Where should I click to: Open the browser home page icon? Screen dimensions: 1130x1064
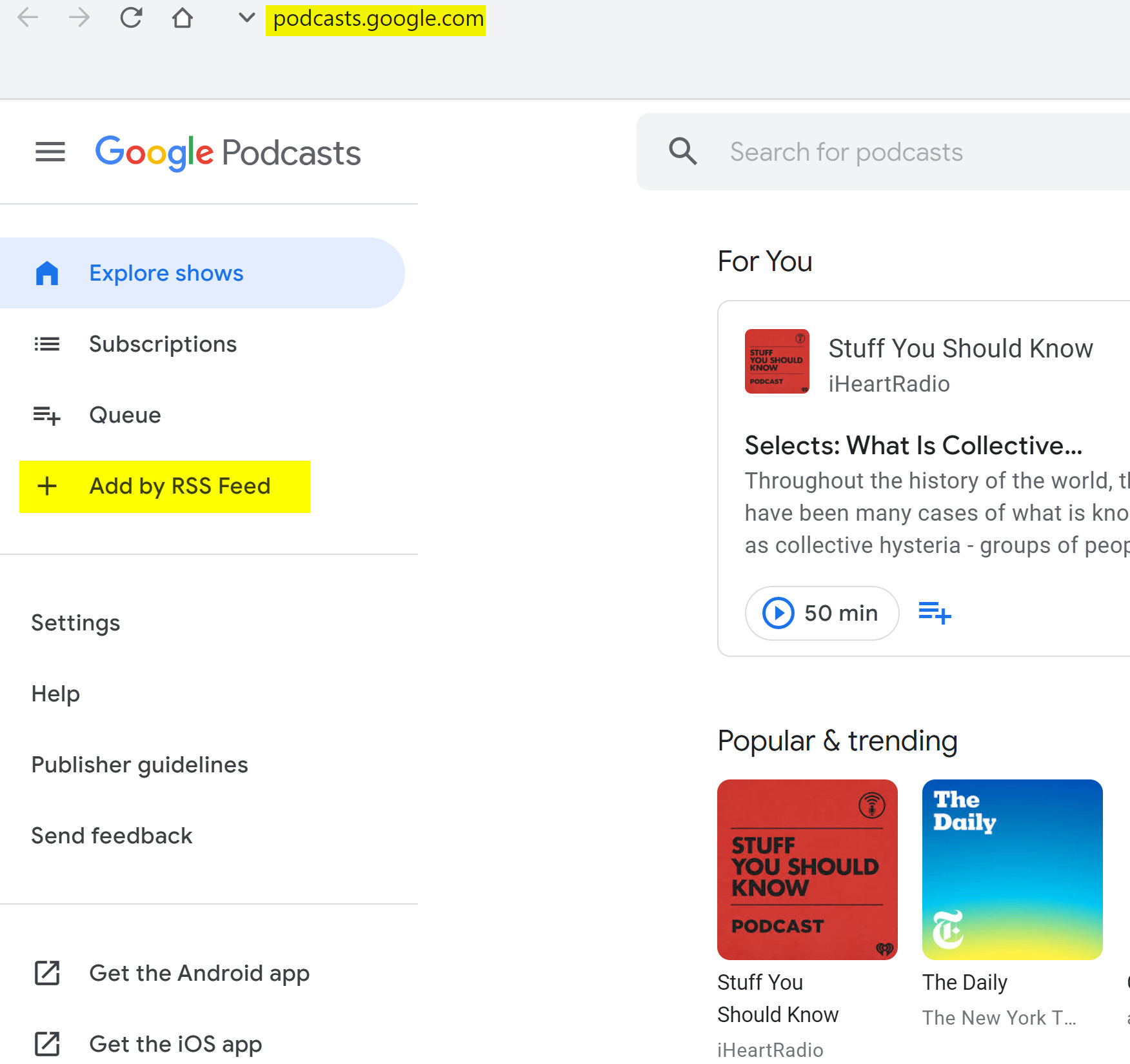point(183,17)
